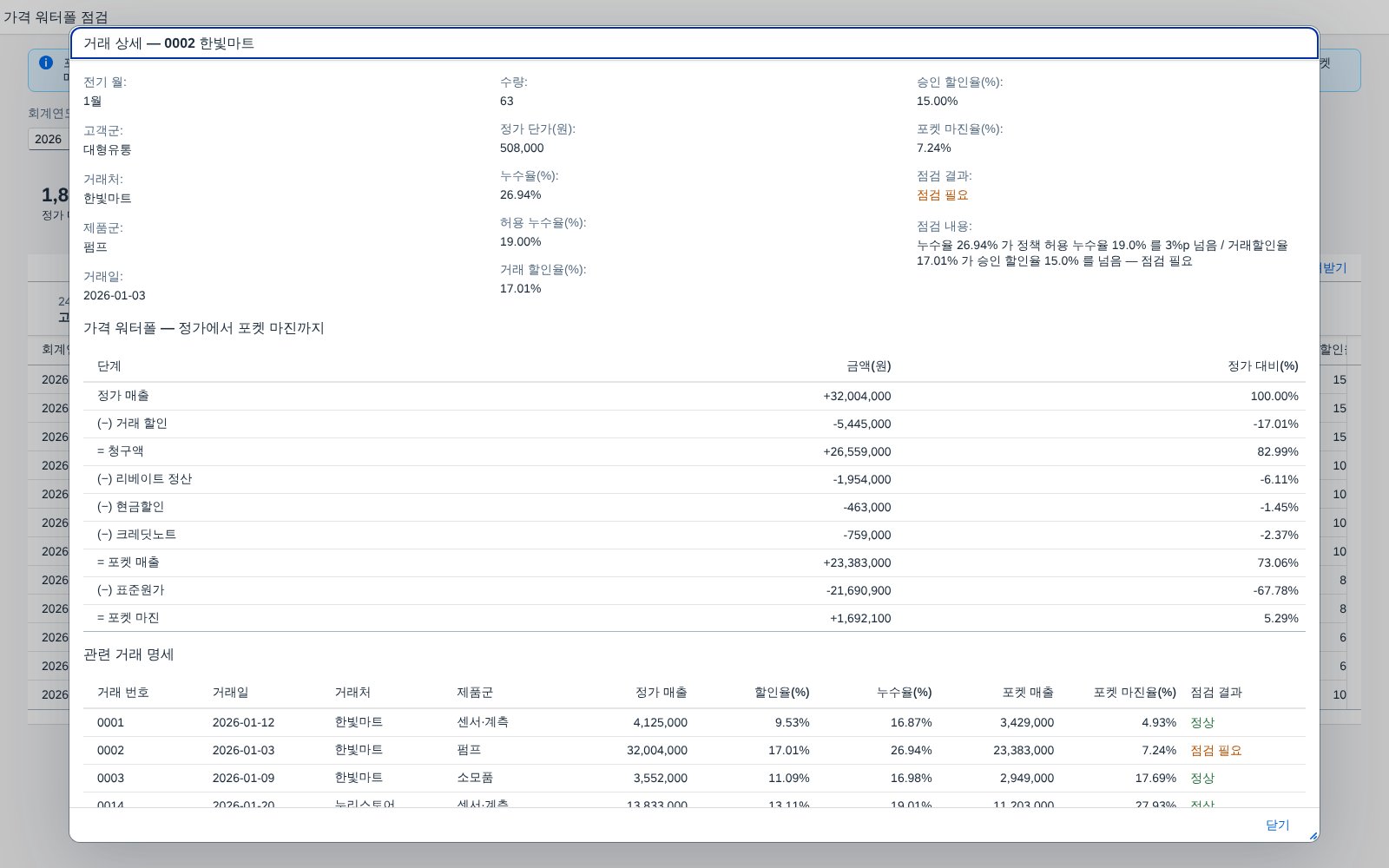Click the (−) 거래 할인 waterfall row
Viewport: 1389px width, 868px height.
point(694,424)
